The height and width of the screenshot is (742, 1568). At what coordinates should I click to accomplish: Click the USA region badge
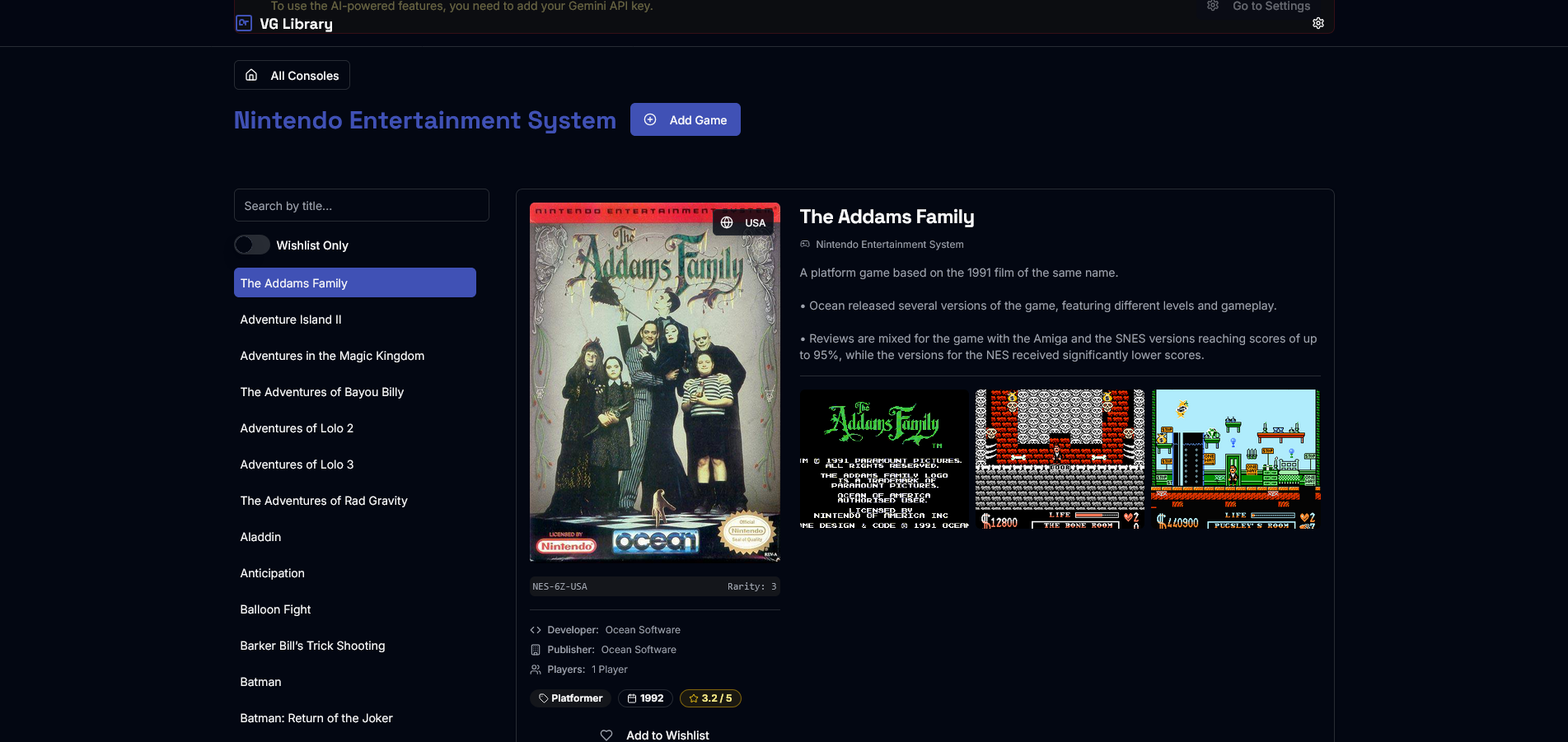743,222
